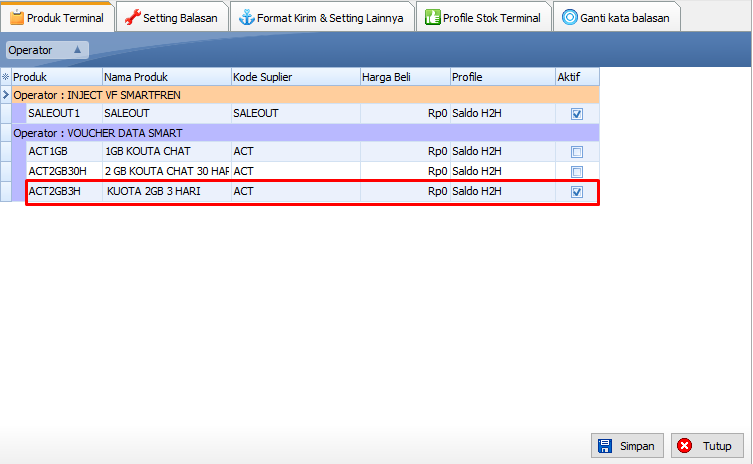The width and height of the screenshot is (753, 464).
Task: Click SALEOUT in the Nama Produk column
Action: (x=167, y=113)
